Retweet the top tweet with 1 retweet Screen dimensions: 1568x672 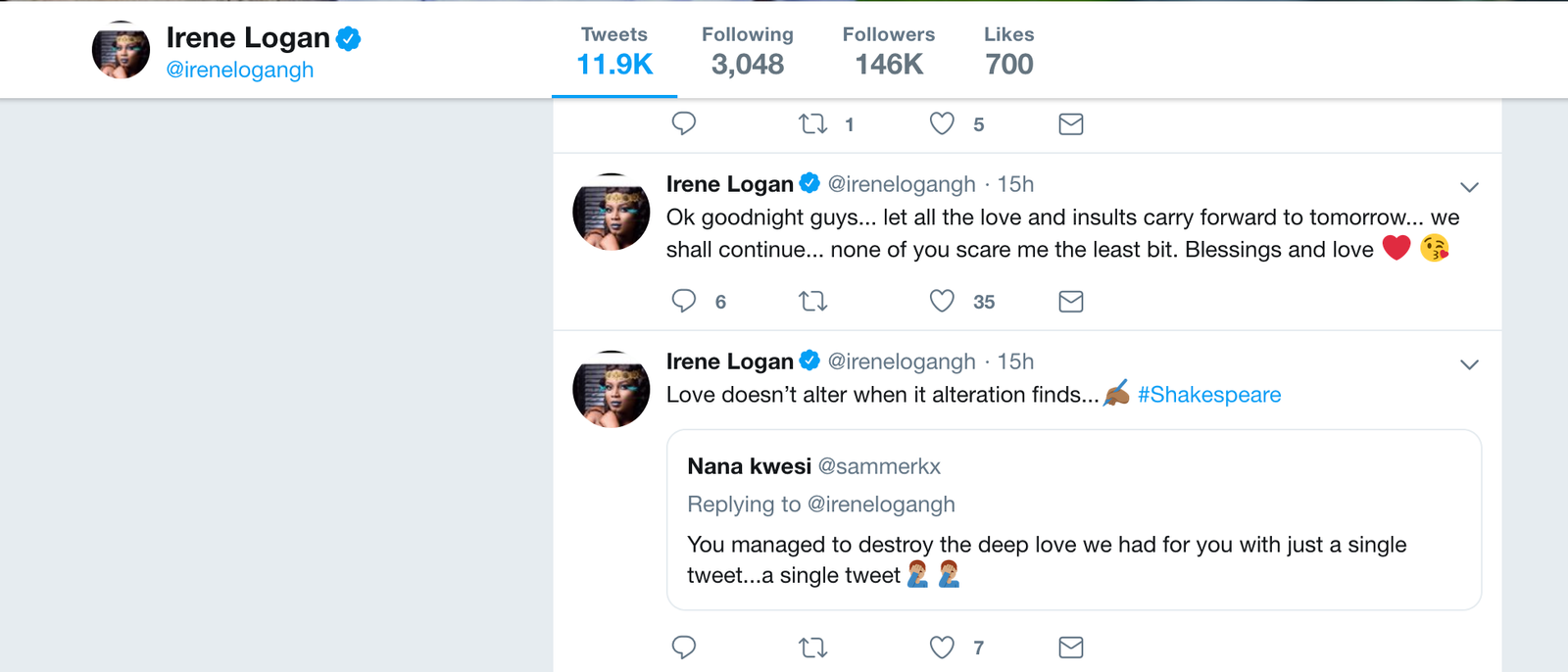tap(813, 123)
